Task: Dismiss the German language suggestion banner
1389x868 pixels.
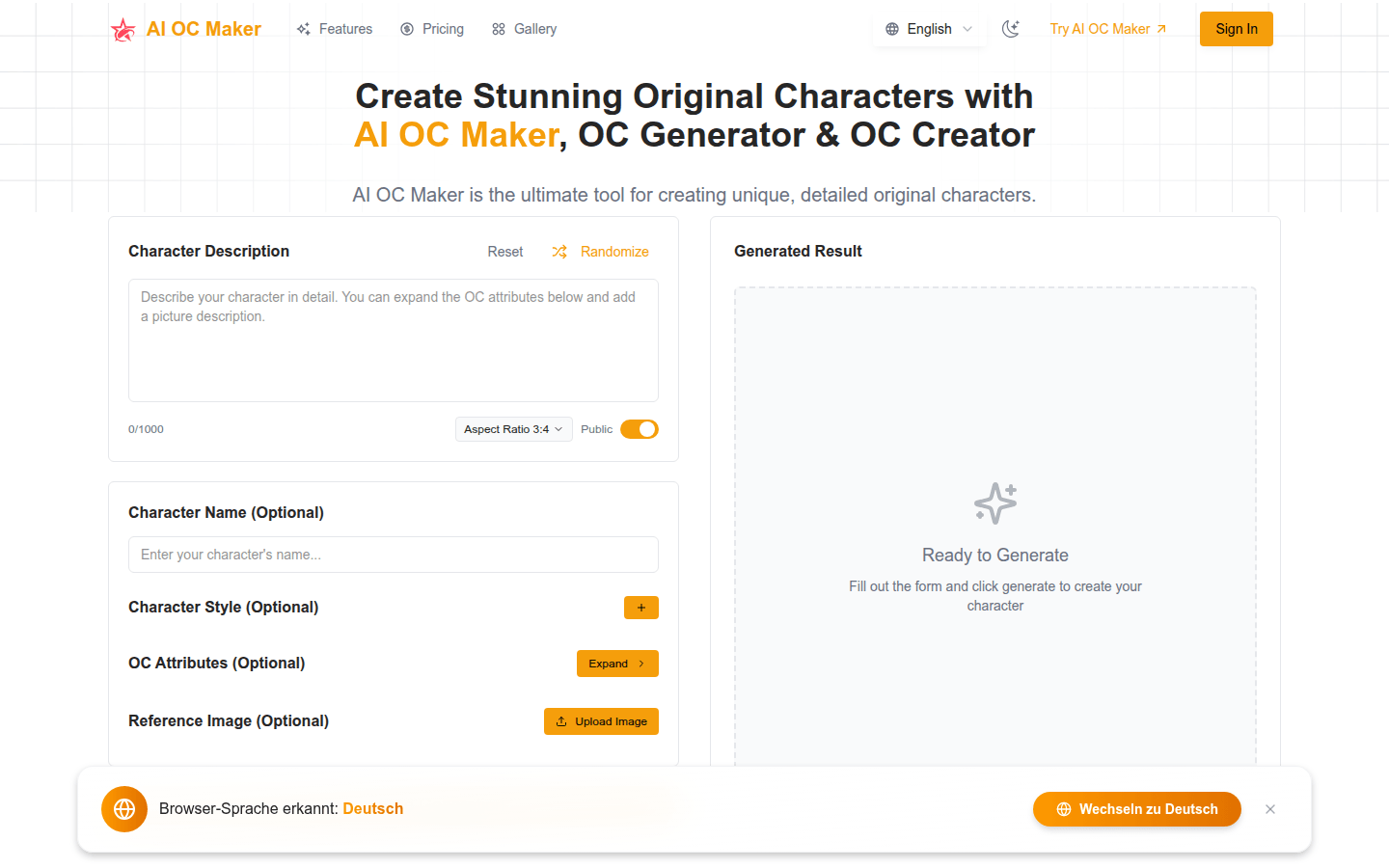Action: click(1270, 809)
